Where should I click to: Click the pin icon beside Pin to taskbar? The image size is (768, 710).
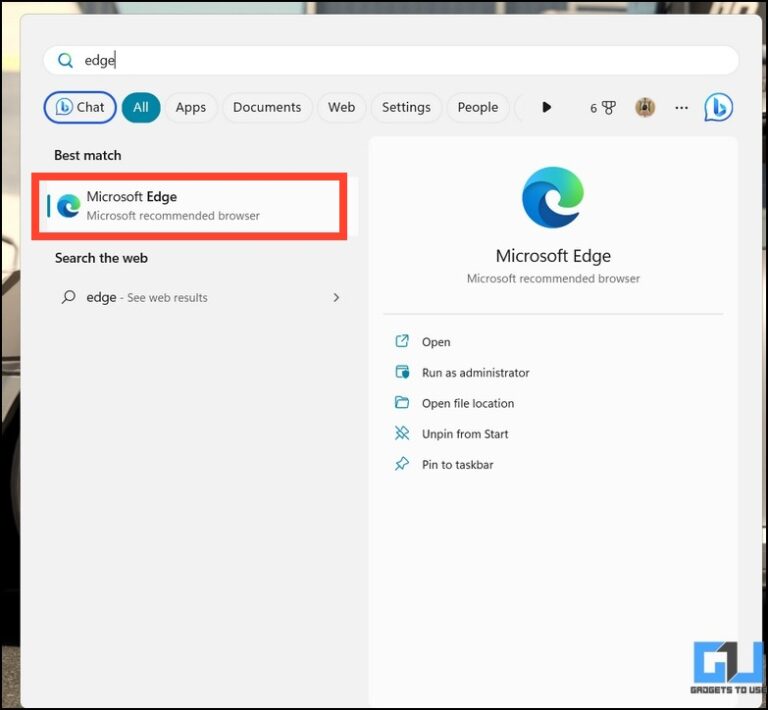[402, 464]
